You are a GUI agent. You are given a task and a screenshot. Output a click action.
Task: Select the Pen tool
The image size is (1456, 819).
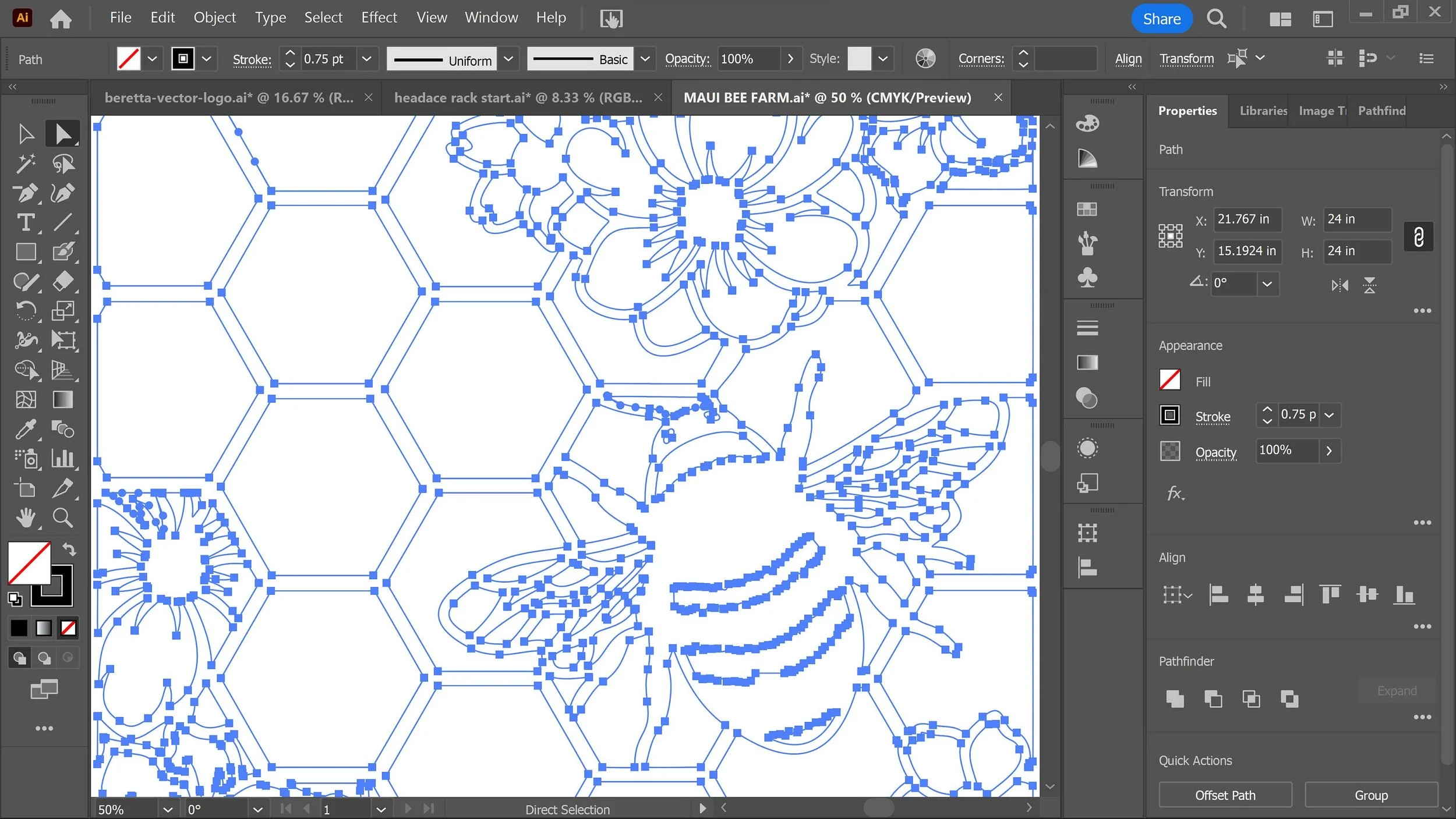click(26, 193)
